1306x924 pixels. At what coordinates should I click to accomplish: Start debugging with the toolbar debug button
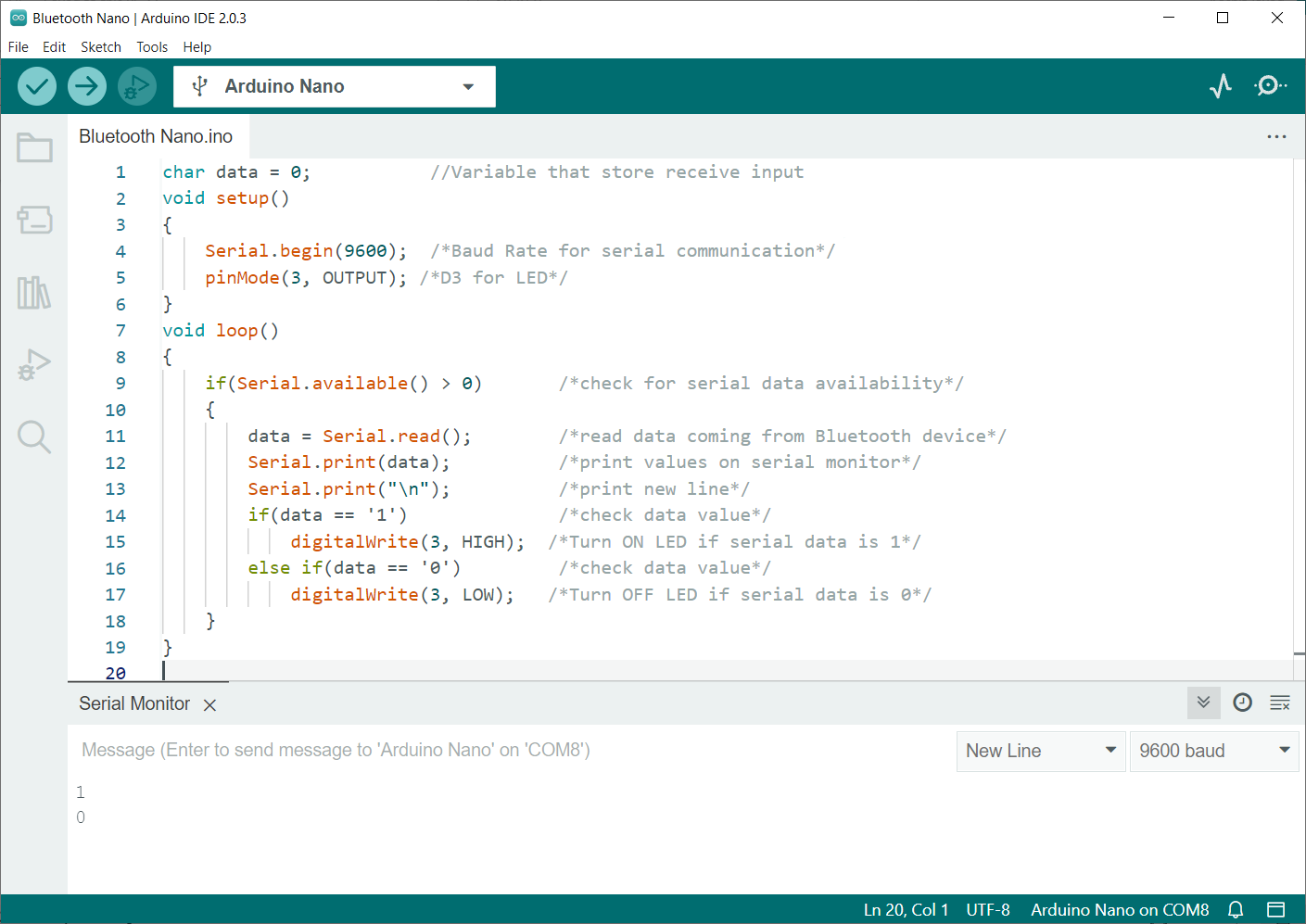[x=136, y=86]
